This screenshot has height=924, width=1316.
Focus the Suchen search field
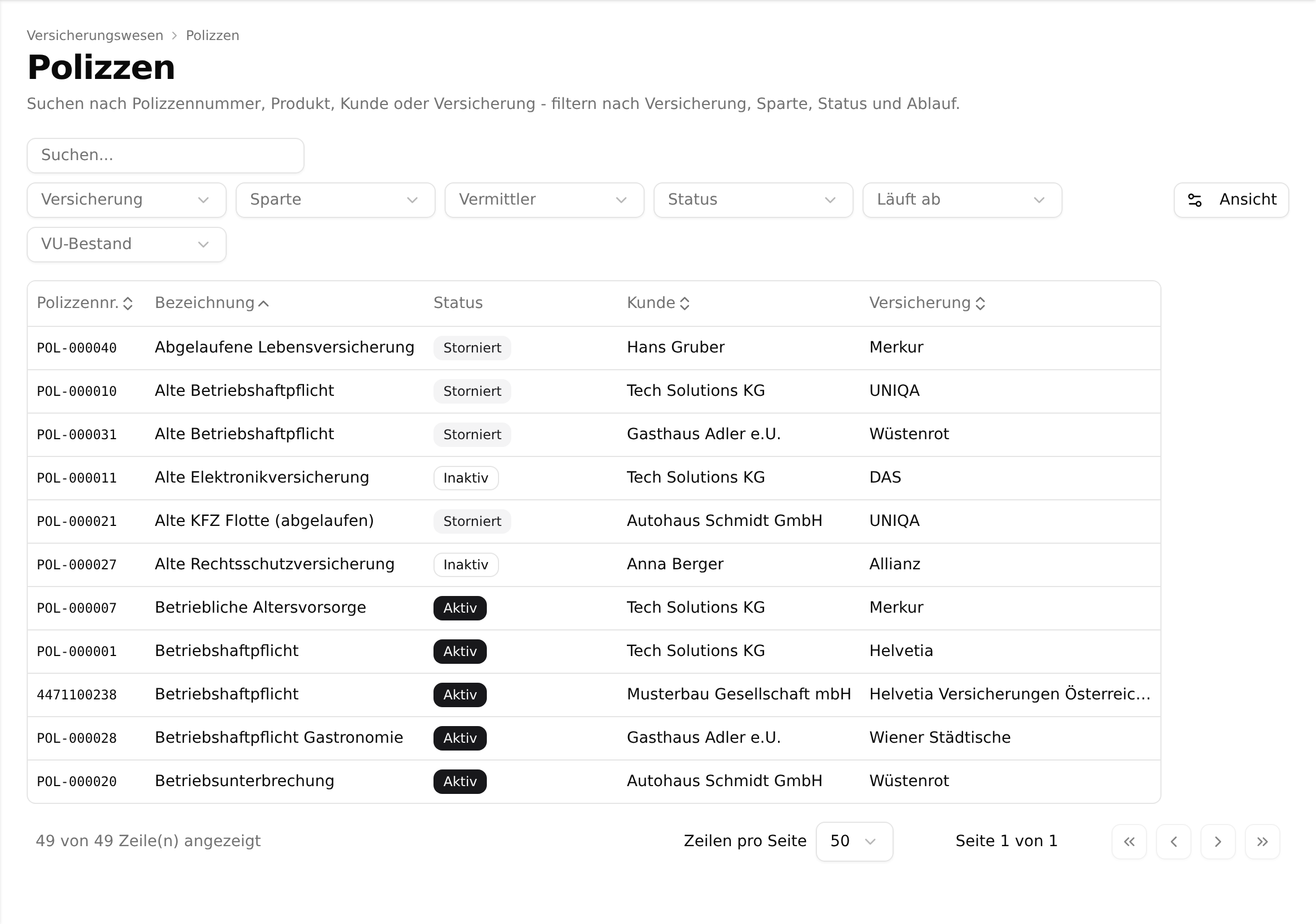tap(165, 156)
